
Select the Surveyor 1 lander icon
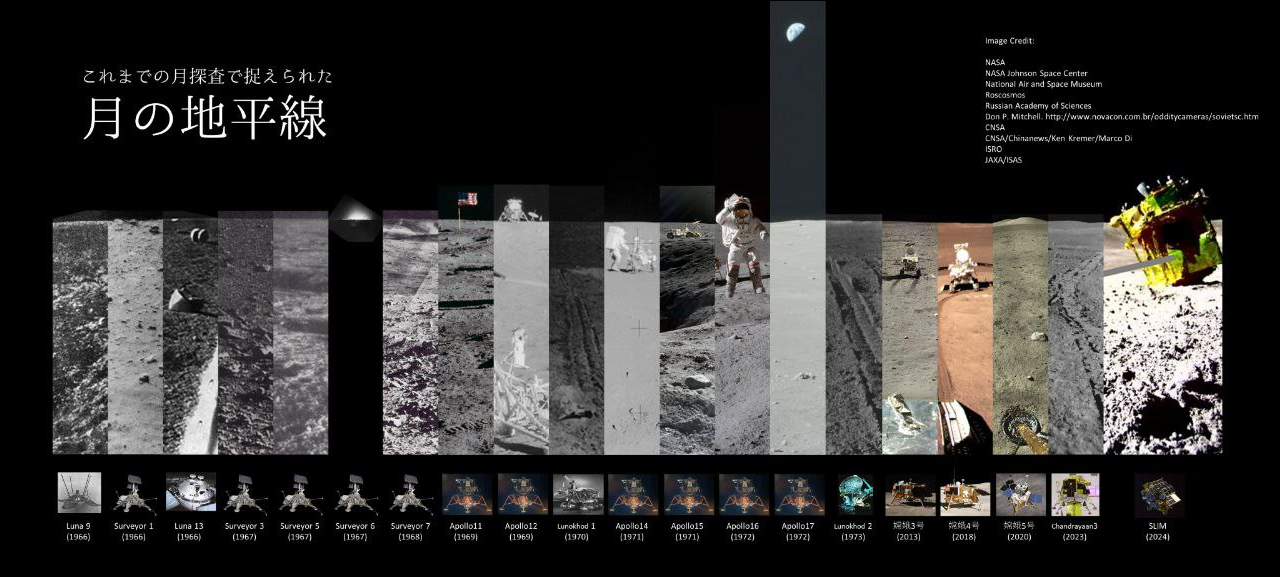coord(134,494)
